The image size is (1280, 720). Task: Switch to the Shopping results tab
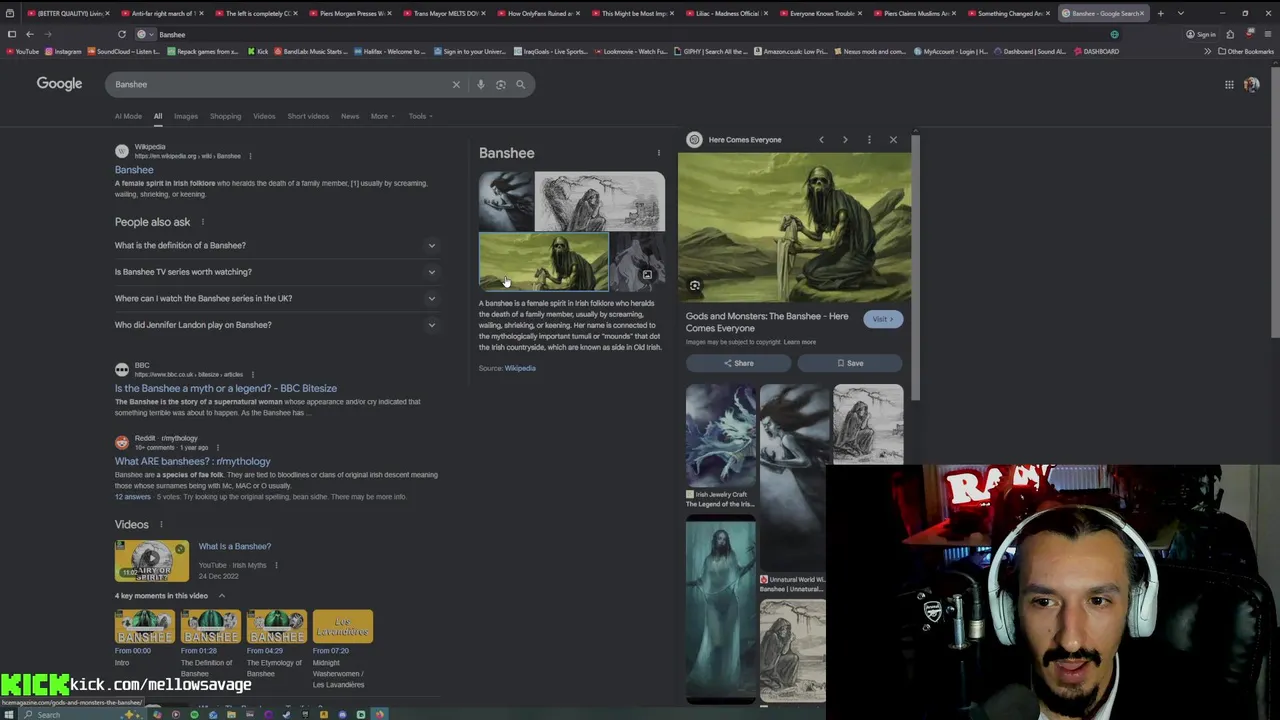coord(225,116)
